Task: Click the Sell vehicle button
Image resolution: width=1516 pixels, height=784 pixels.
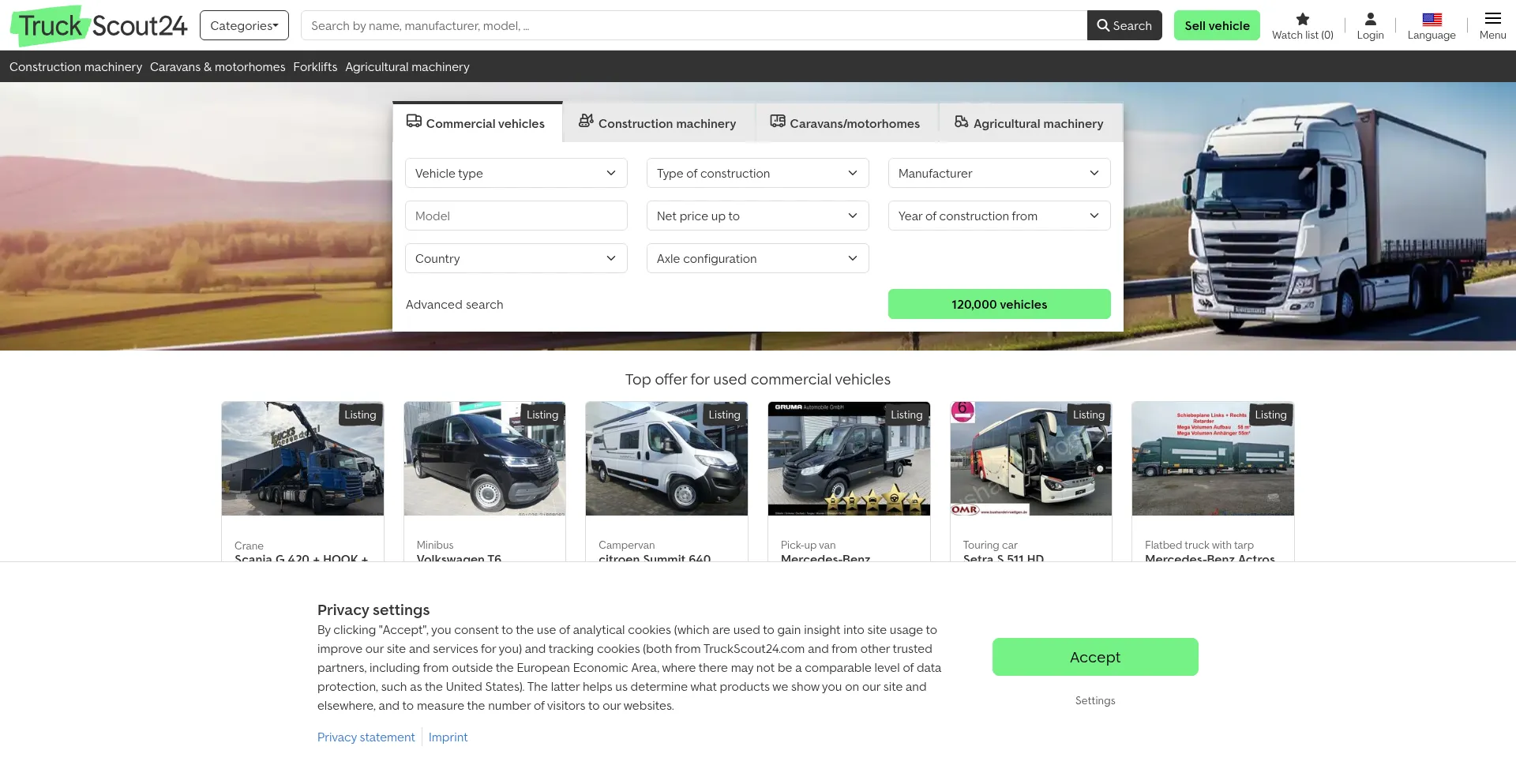Action: tap(1217, 25)
